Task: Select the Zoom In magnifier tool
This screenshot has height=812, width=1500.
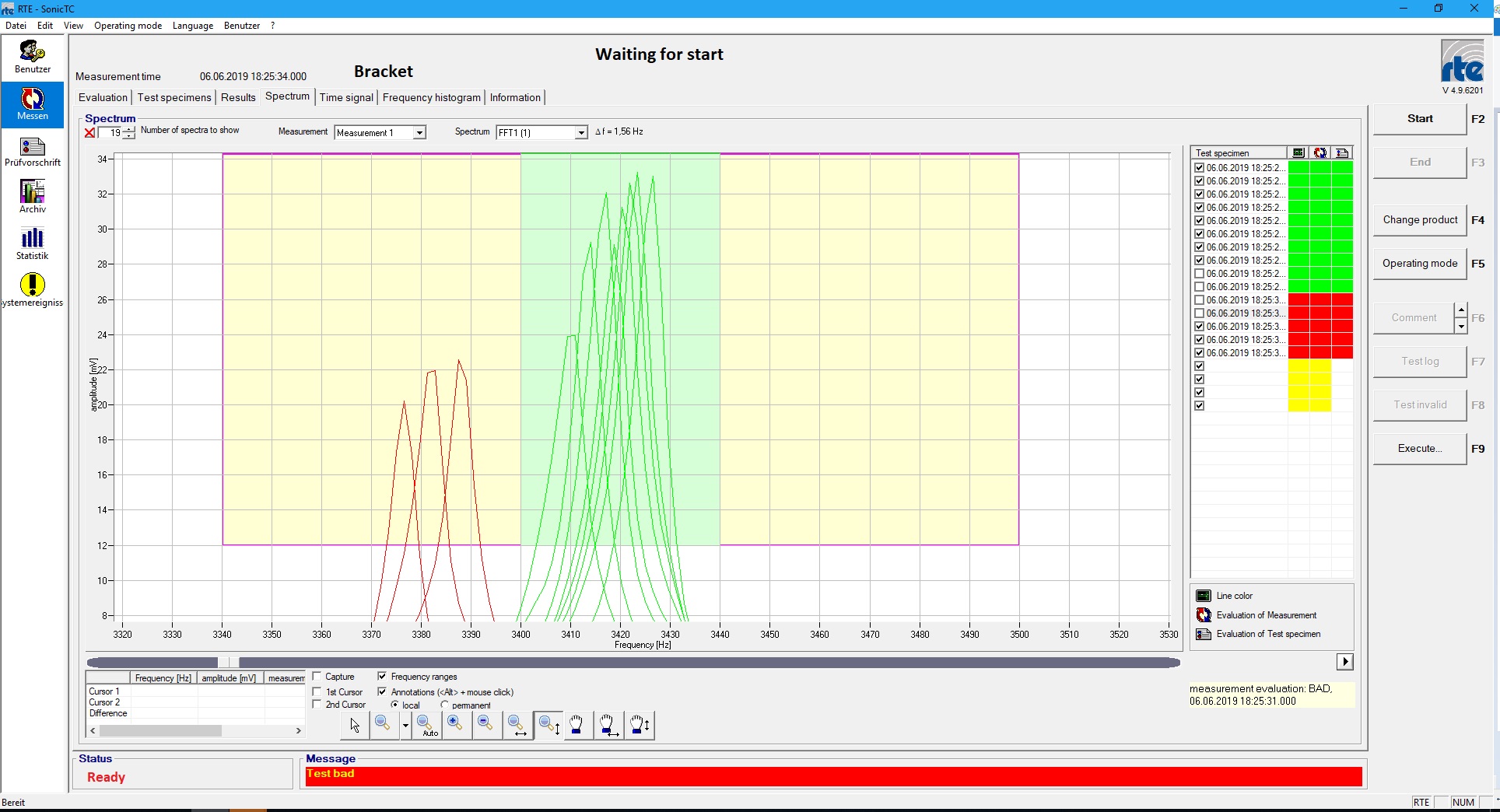Action: click(456, 724)
